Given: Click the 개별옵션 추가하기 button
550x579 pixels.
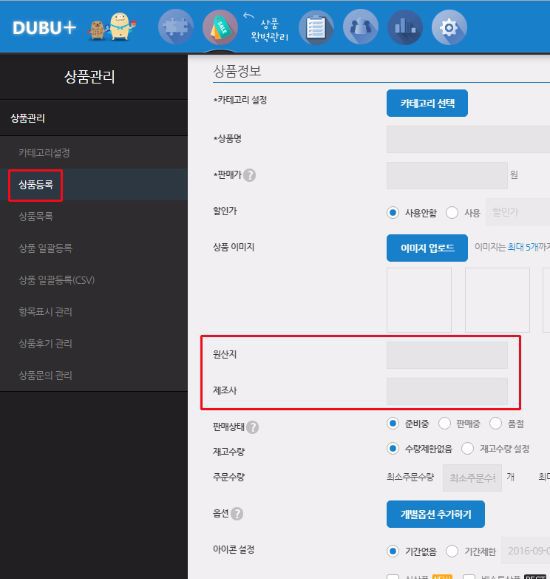Looking at the screenshot, I should pos(436,514).
